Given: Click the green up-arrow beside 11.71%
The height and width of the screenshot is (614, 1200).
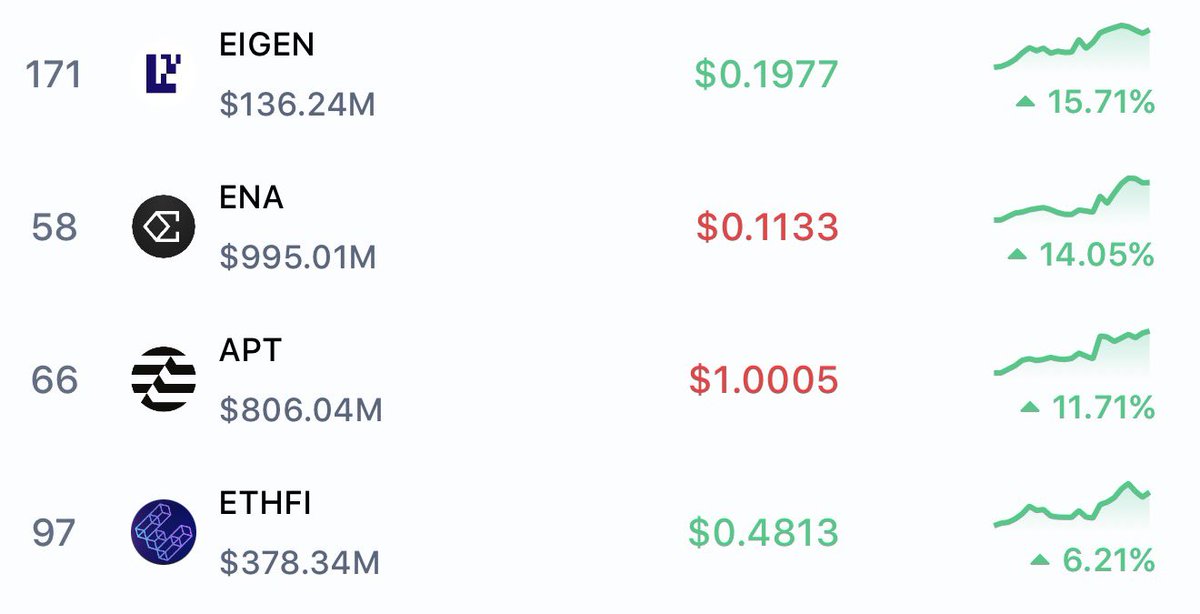Looking at the screenshot, I should [1029, 407].
